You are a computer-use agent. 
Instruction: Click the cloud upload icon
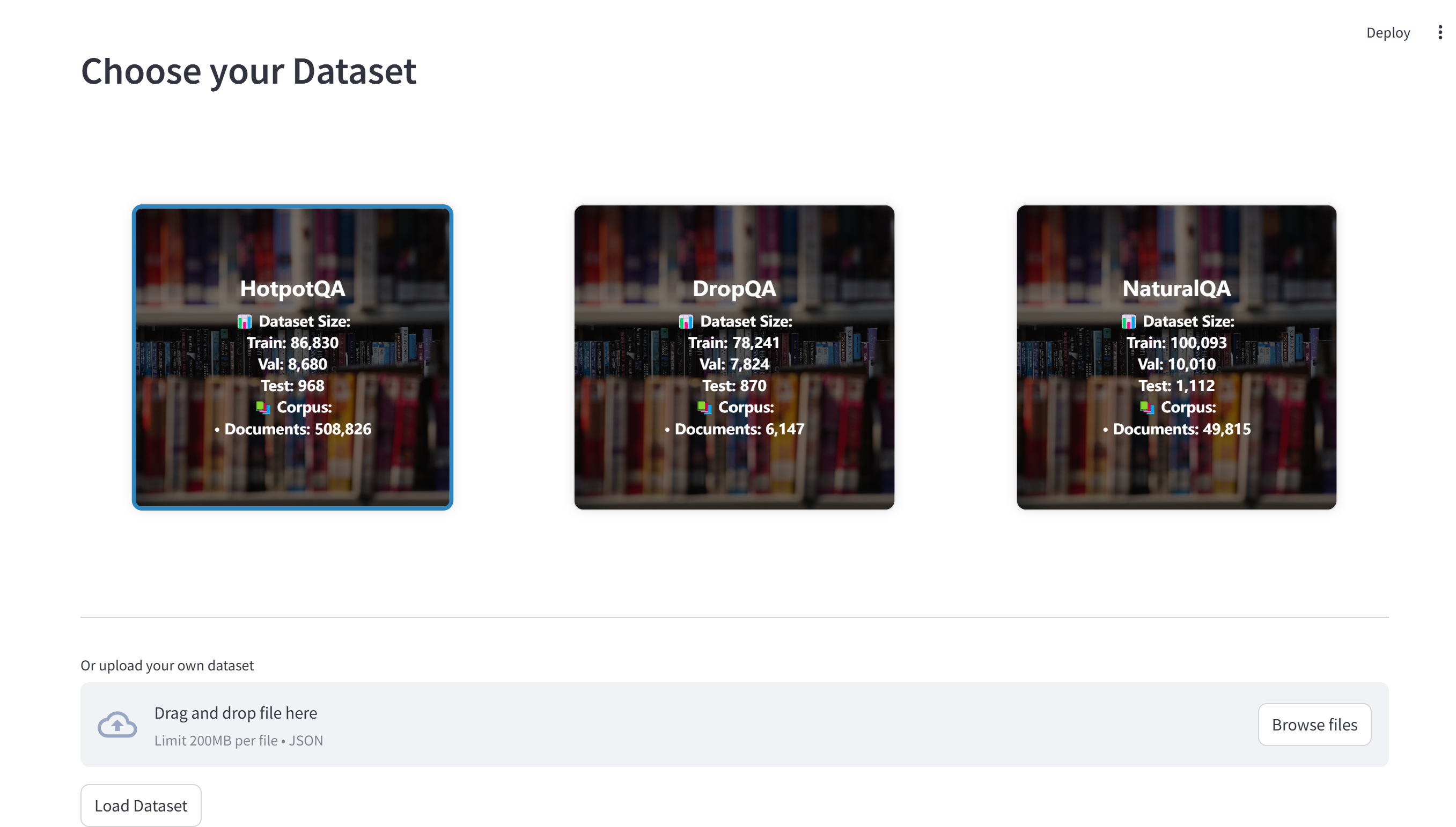(x=118, y=724)
